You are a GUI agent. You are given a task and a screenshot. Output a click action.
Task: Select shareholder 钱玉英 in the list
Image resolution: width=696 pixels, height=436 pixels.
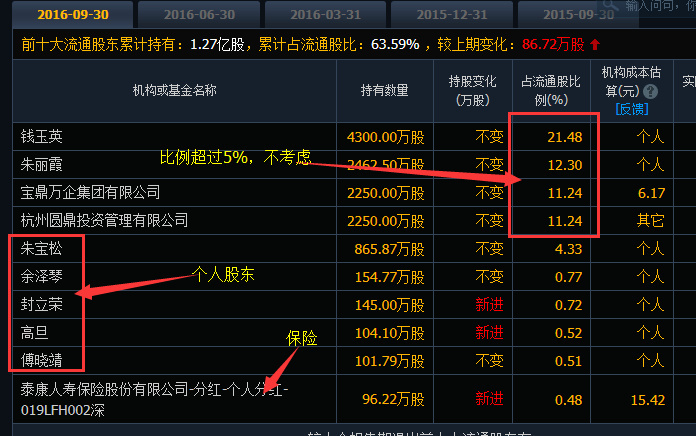coord(42,136)
